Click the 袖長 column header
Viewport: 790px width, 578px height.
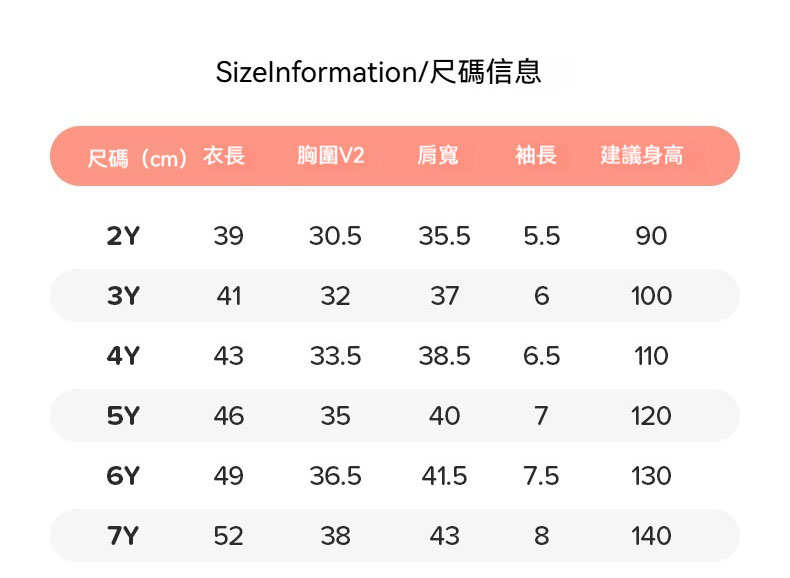(536, 156)
